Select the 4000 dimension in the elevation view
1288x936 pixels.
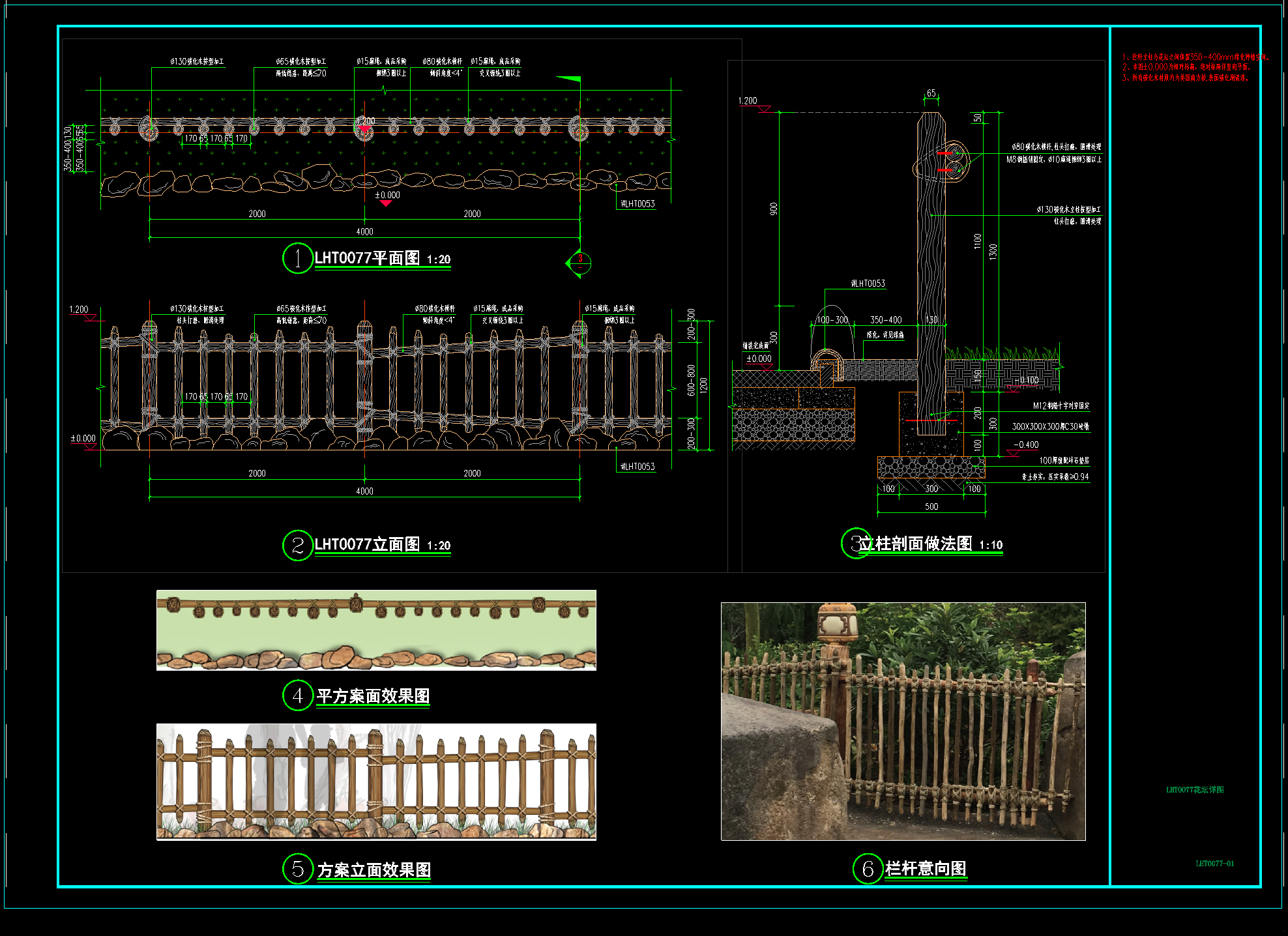tap(364, 491)
